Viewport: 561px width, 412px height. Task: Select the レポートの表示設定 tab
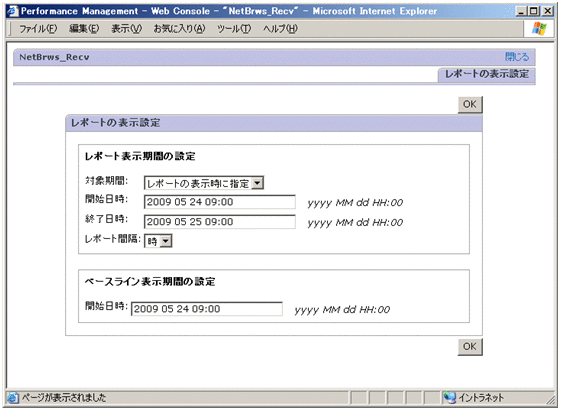click(487, 74)
